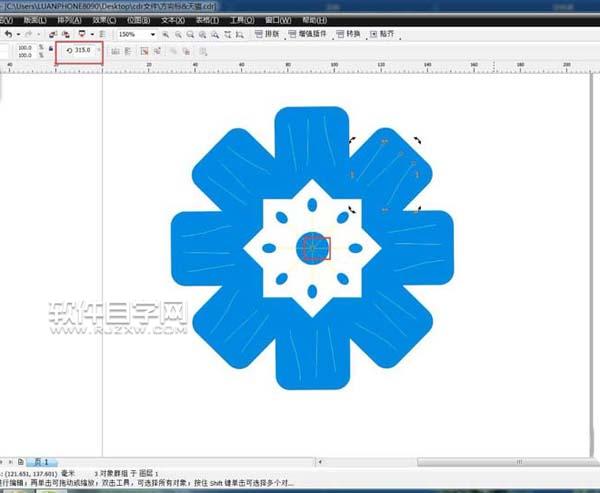Viewport: 600px width, 493px height.
Task: Click the zoom to page width icon
Action: coord(228,35)
